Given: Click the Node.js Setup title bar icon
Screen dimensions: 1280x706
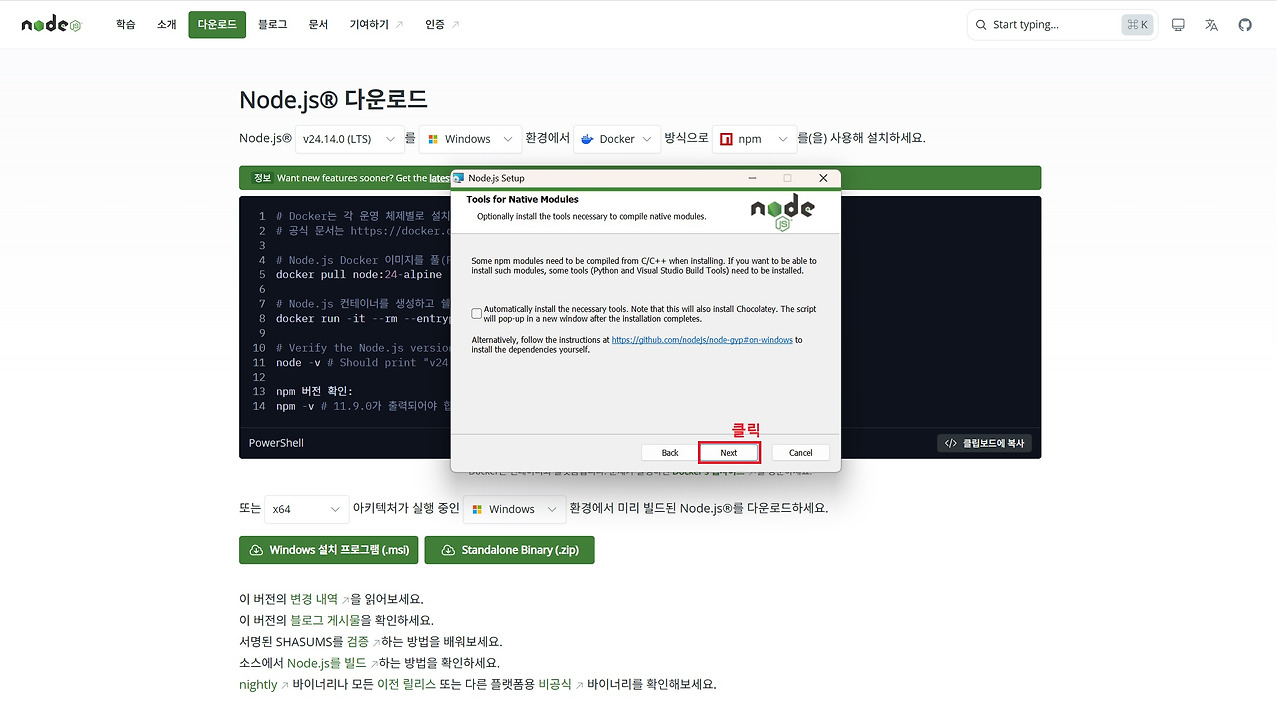Looking at the screenshot, I should click(459, 178).
